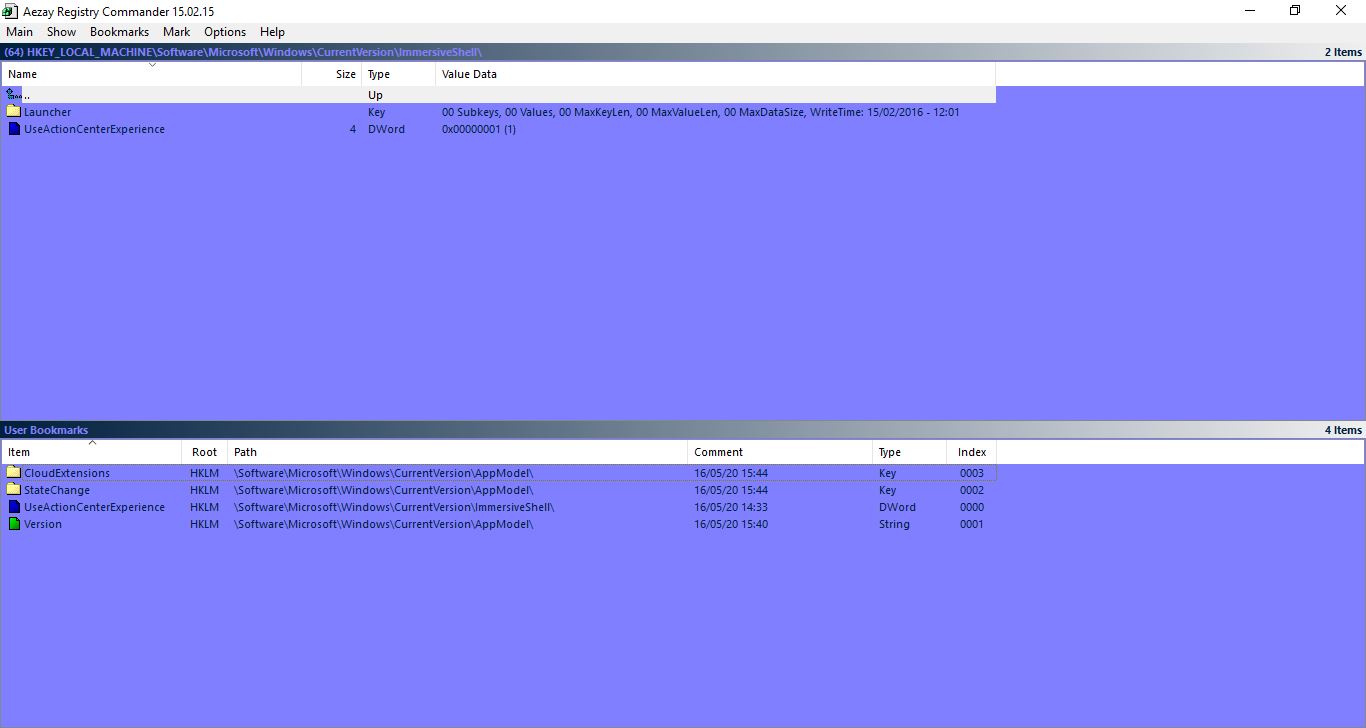Click the Index column header
Screen dimensions: 1366x728
point(970,452)
